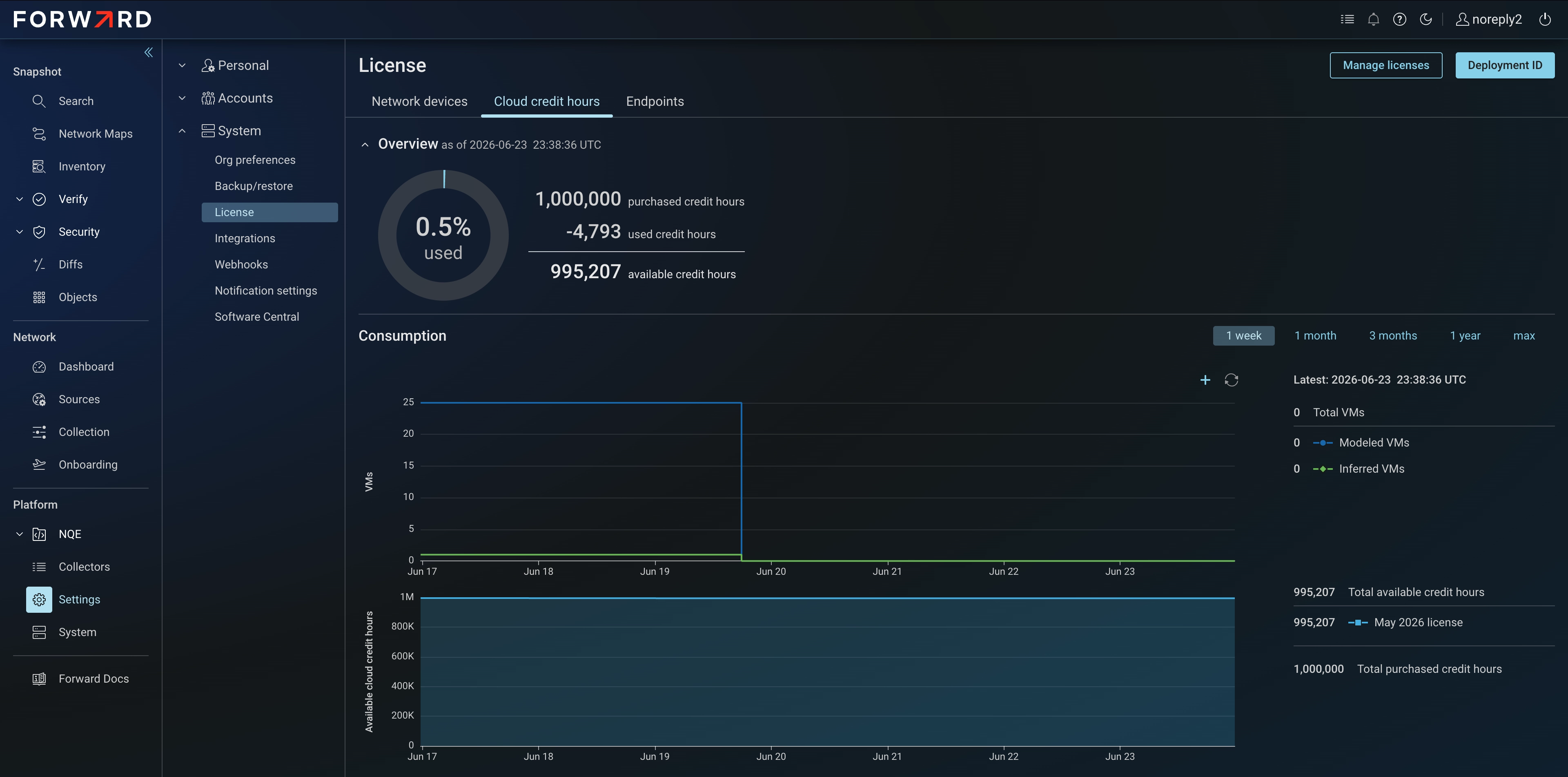Click the plus icon above consumption chart

point(1205,380)
